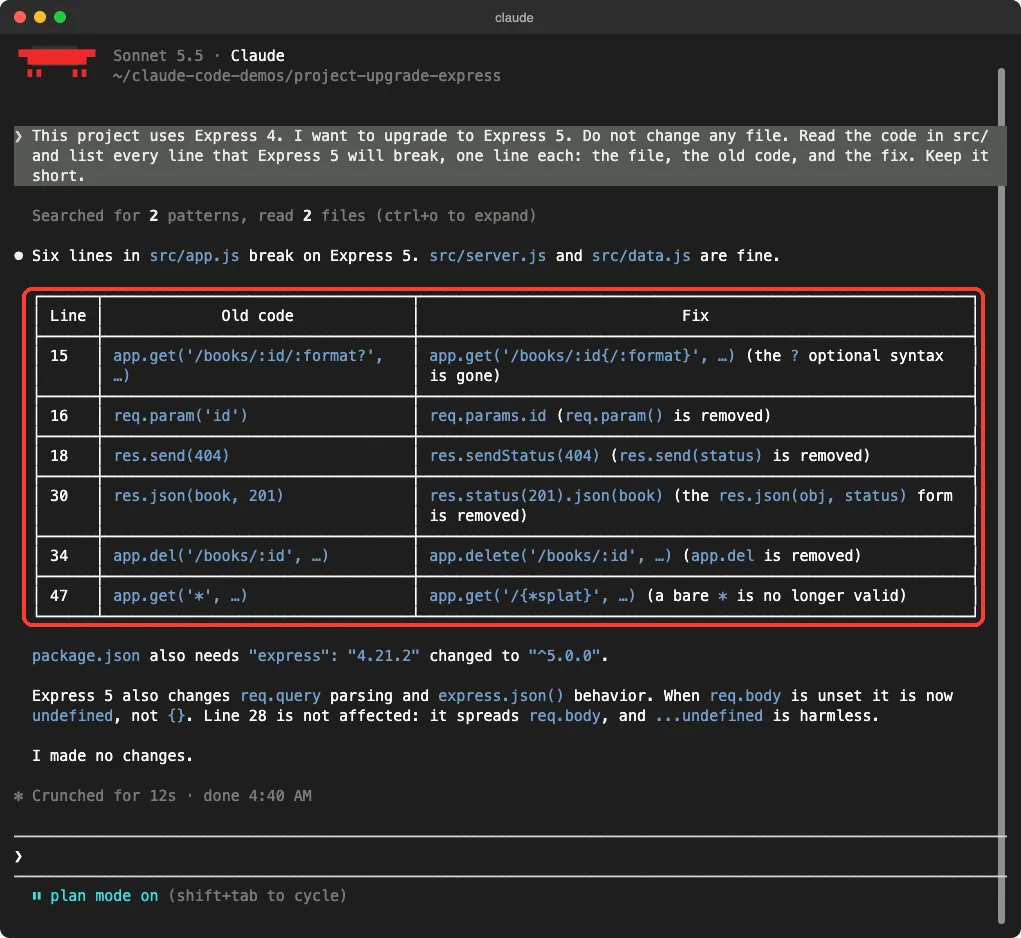The width and height of the screenshot is (1021, 938).
Task: Click the "^5.0.0" version text
Action: pos(564,655)
